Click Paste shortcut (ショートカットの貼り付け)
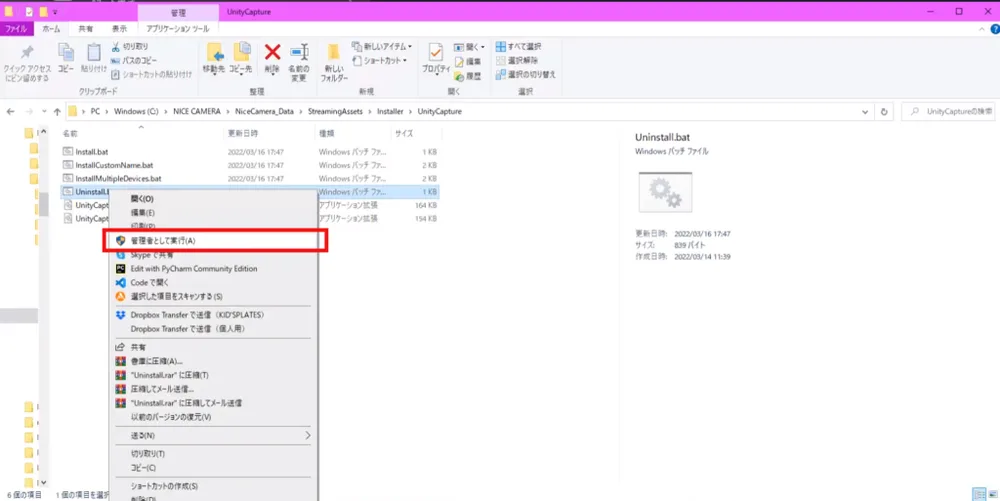Image resolution: width=1000 pixels, height=501 pixels. click(151, 75)
